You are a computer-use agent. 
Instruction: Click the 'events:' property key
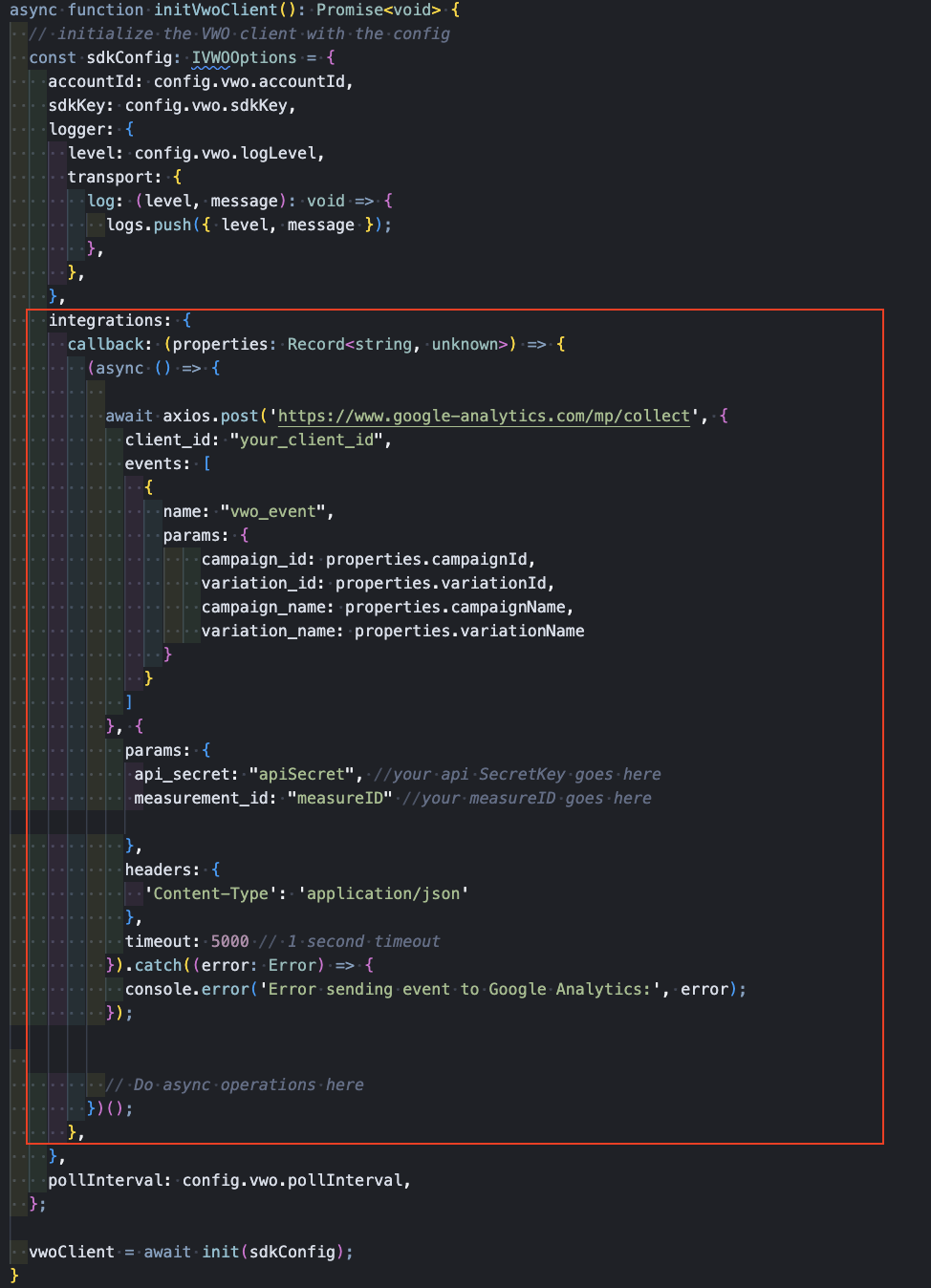point(158,463)
